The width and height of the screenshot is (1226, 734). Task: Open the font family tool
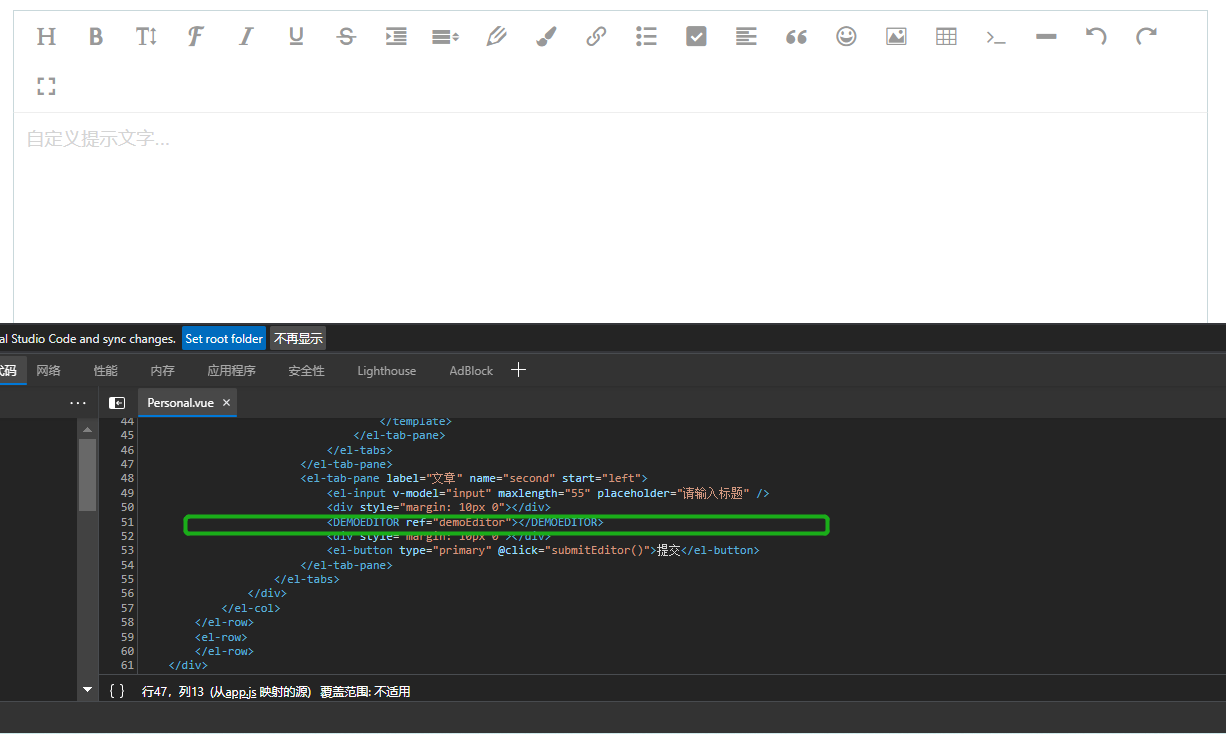[196, 37]
